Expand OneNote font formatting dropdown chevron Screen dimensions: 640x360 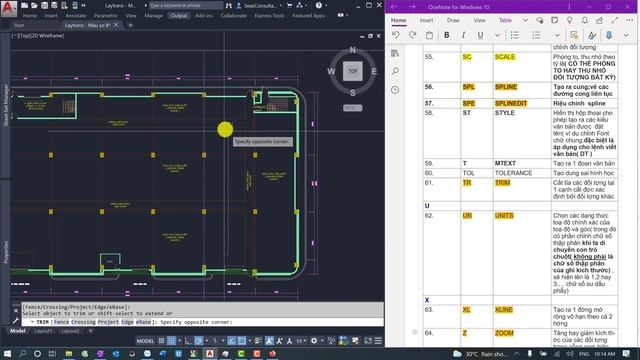(497, 35)
